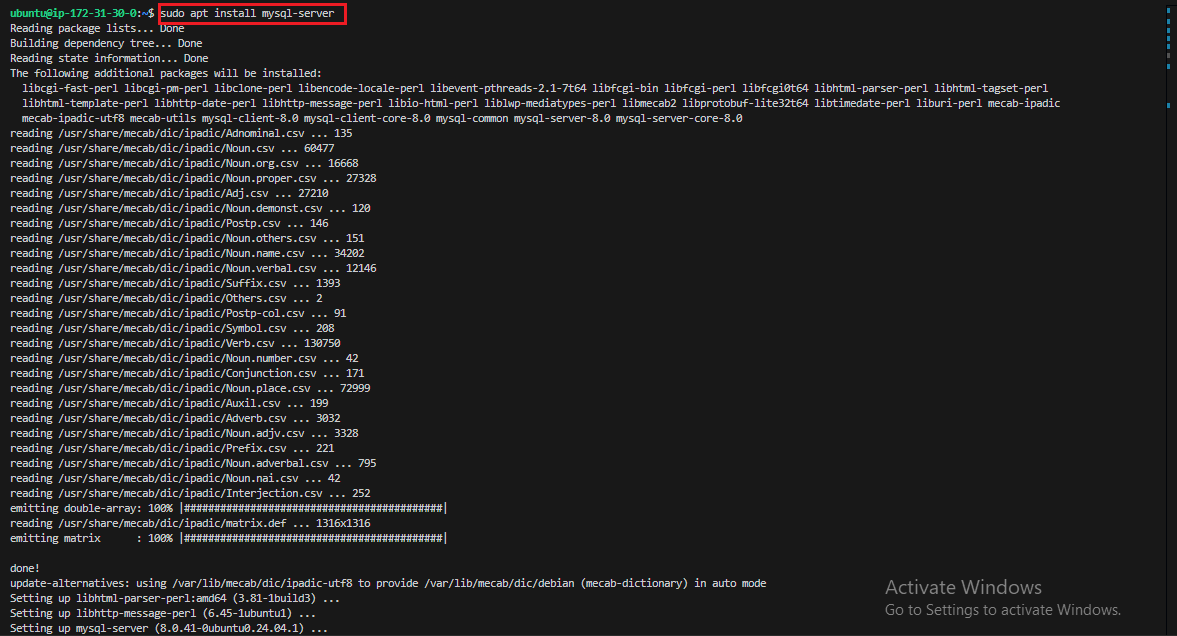The image size is (1177, 636).
Task: Click the libhtml-template-perl package name
Action: point(85,104)
